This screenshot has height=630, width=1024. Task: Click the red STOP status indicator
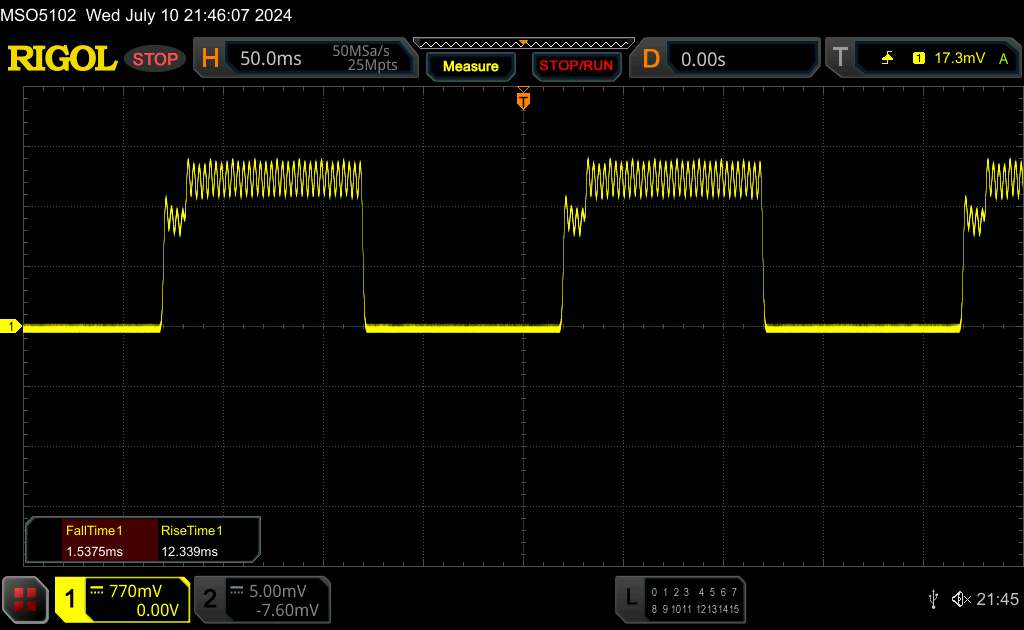[x=155, y=59]
